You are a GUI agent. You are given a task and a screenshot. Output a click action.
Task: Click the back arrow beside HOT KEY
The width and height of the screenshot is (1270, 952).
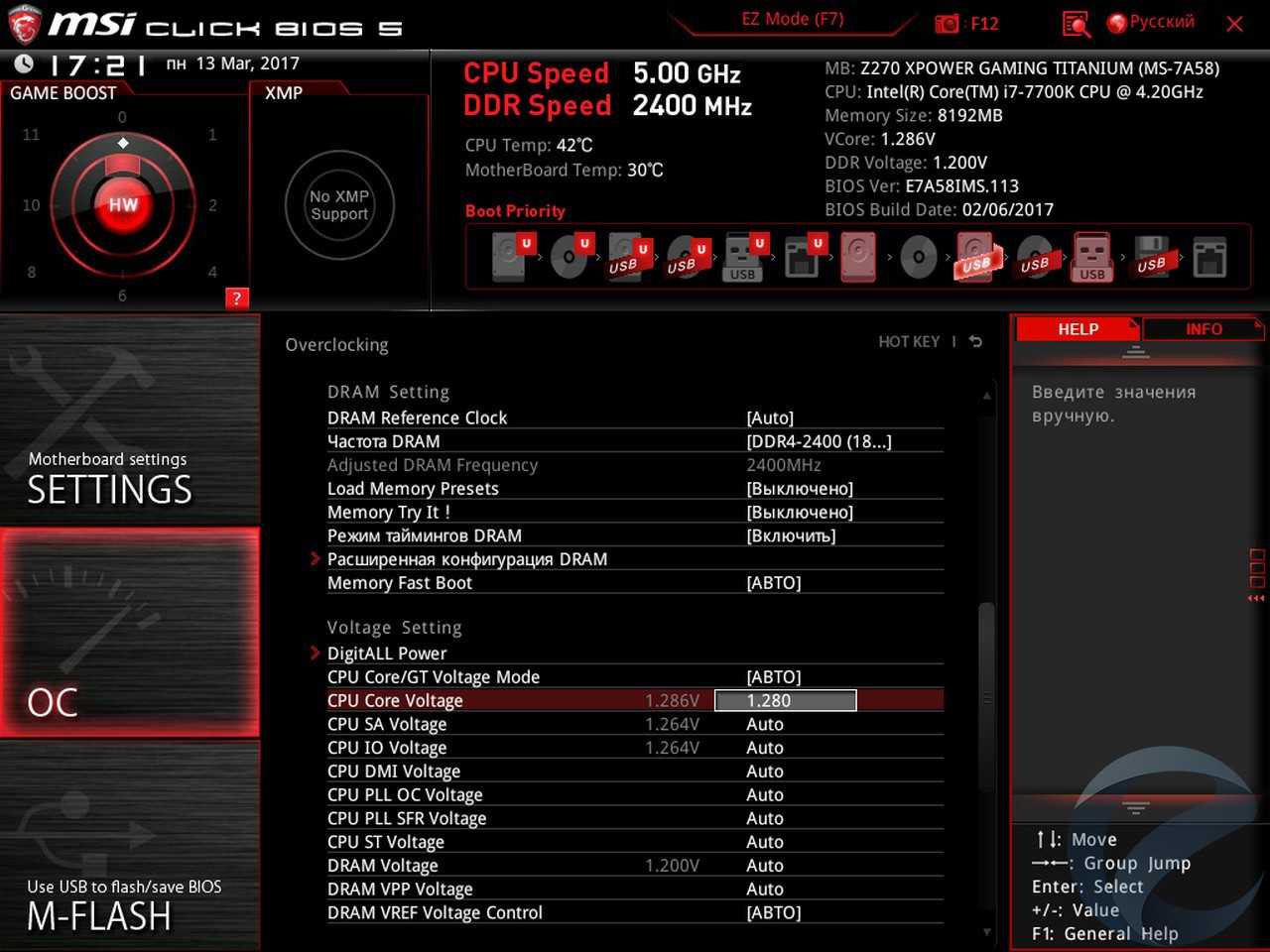coord(976,342)
